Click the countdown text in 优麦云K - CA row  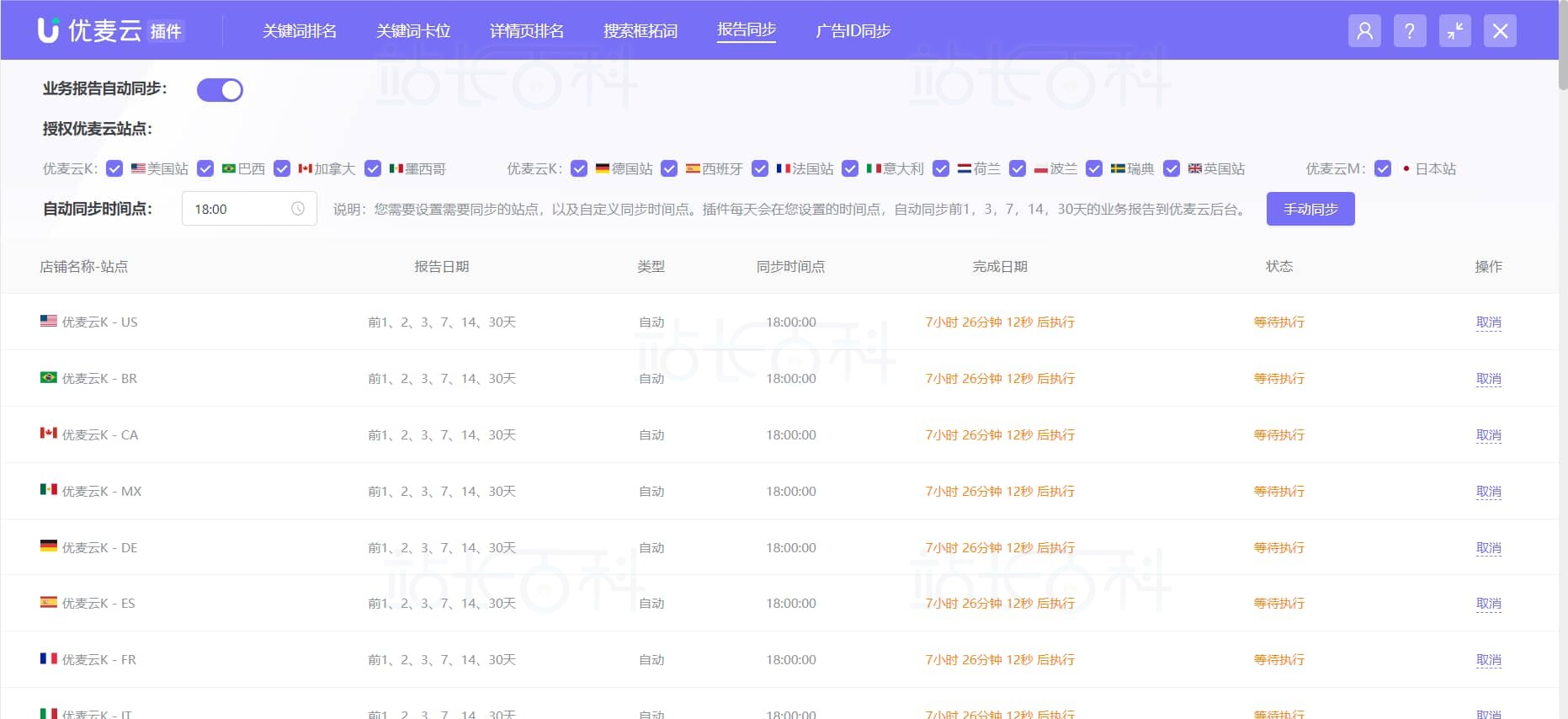1000,434
